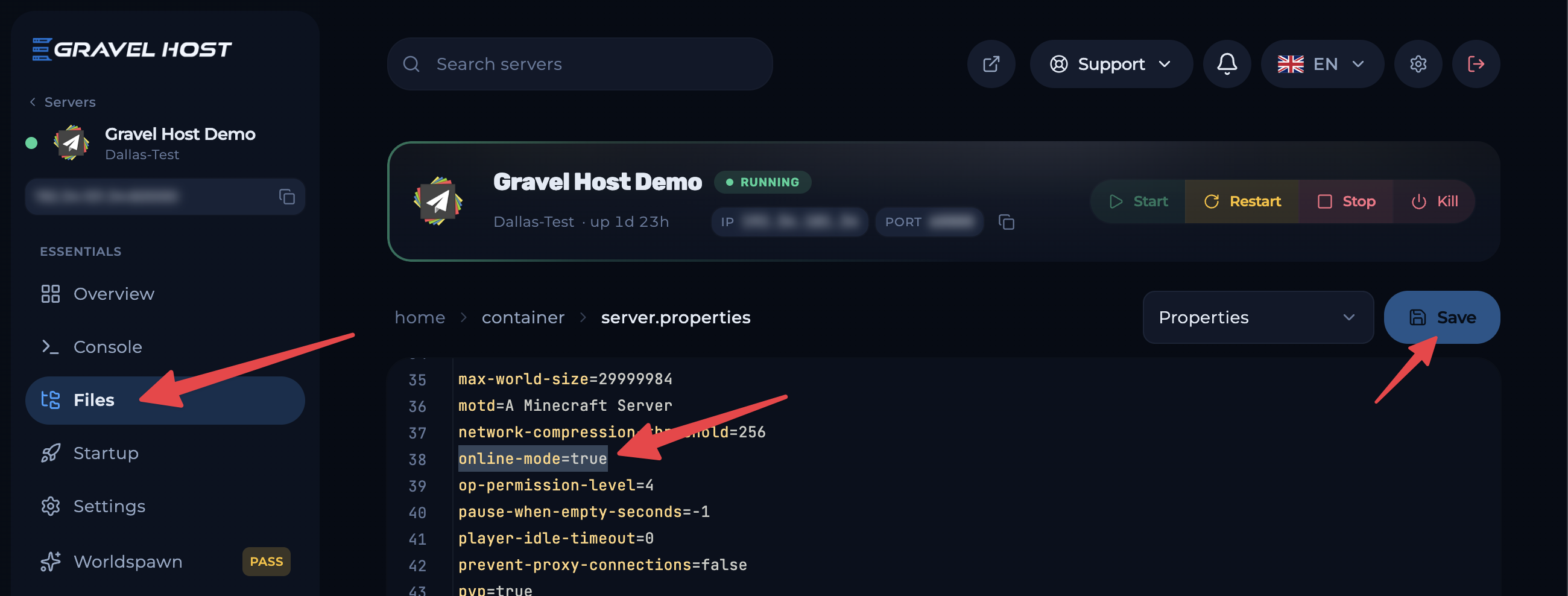Restart the server

1242,201
